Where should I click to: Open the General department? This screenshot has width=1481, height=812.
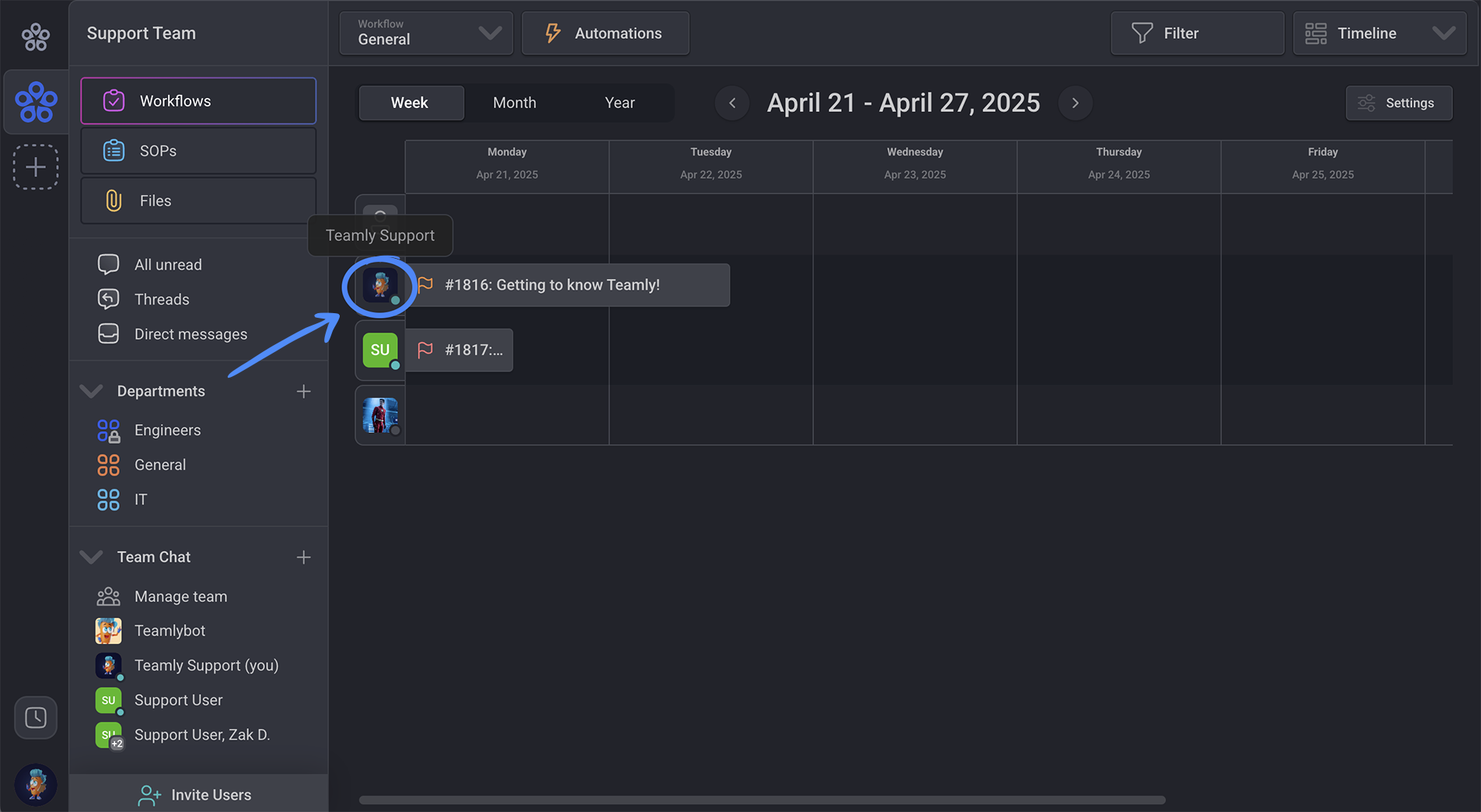click(159, 465)
